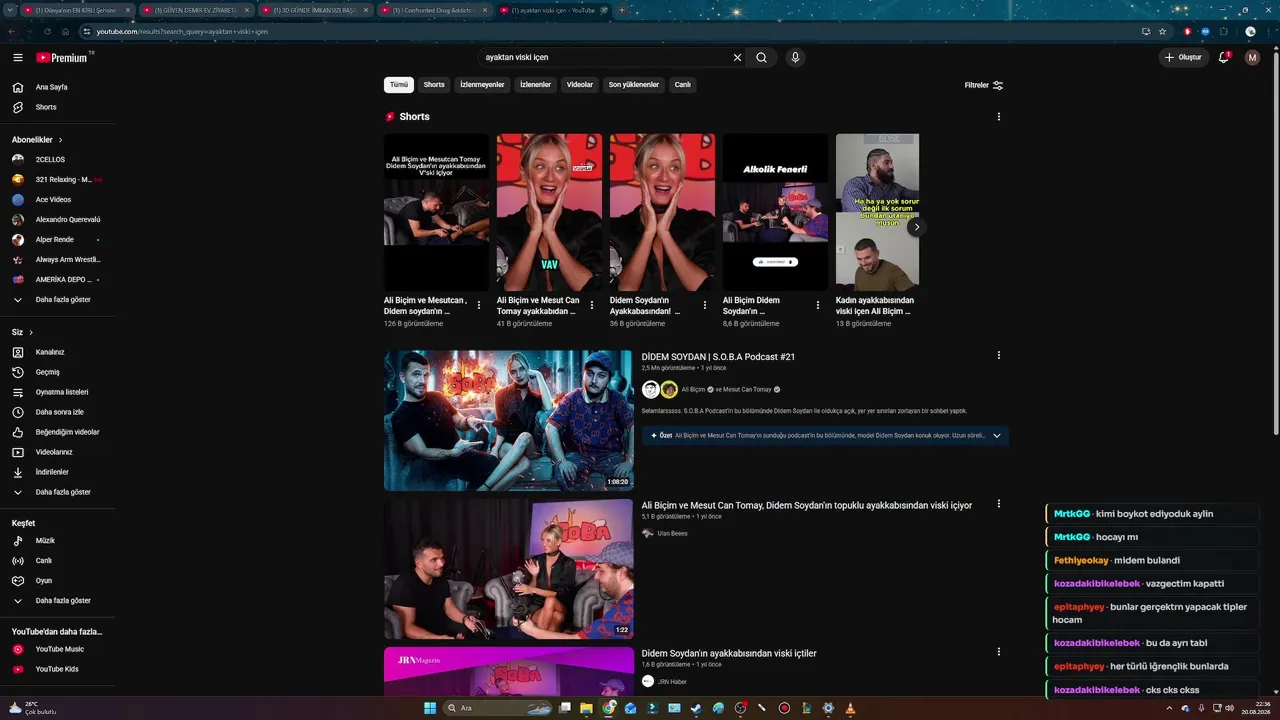Play the DİDEM SOYDAN S.O.B.A Podcast thumbnail

click(509, 420)
